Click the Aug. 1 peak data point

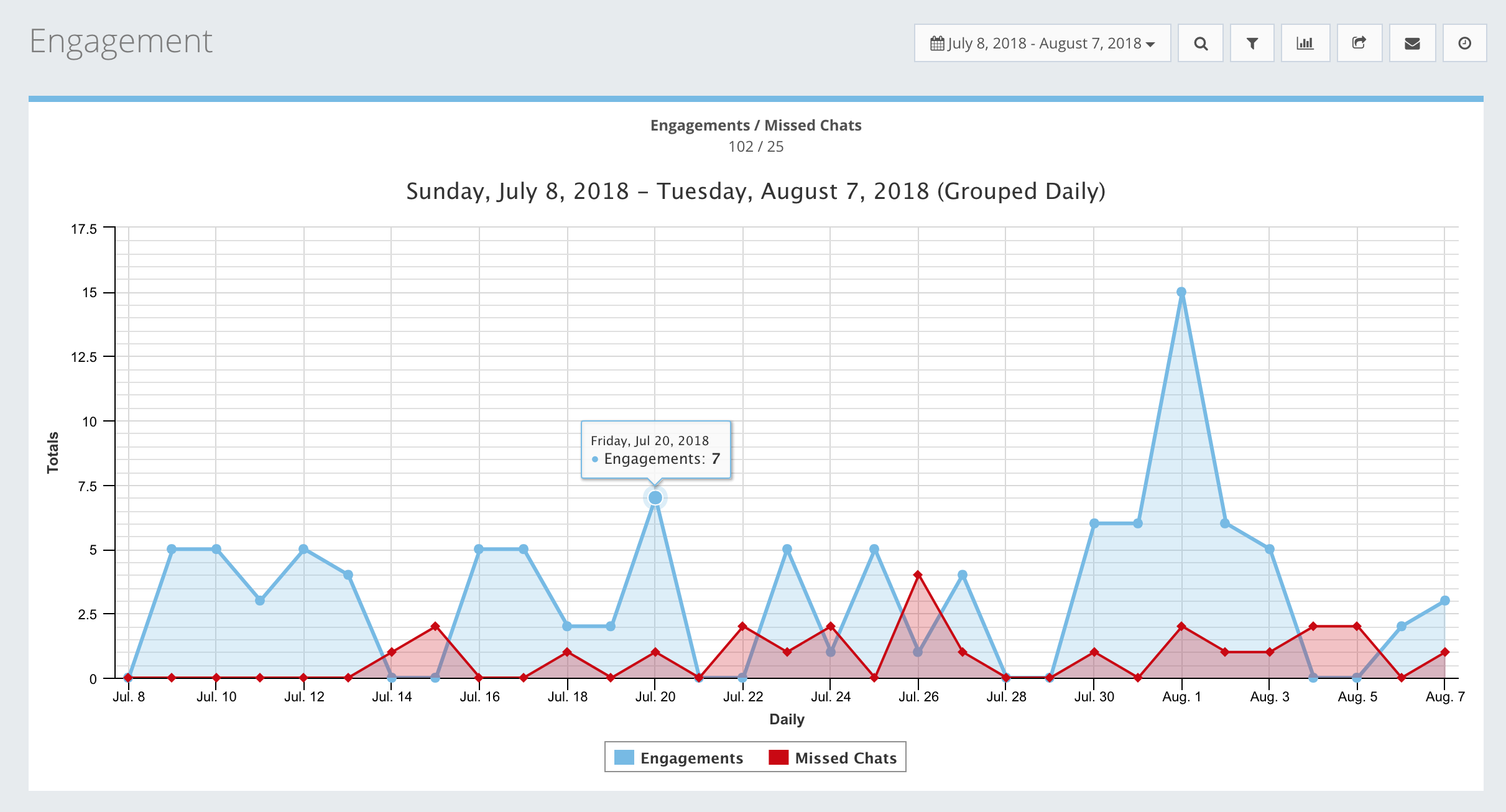1181,292
